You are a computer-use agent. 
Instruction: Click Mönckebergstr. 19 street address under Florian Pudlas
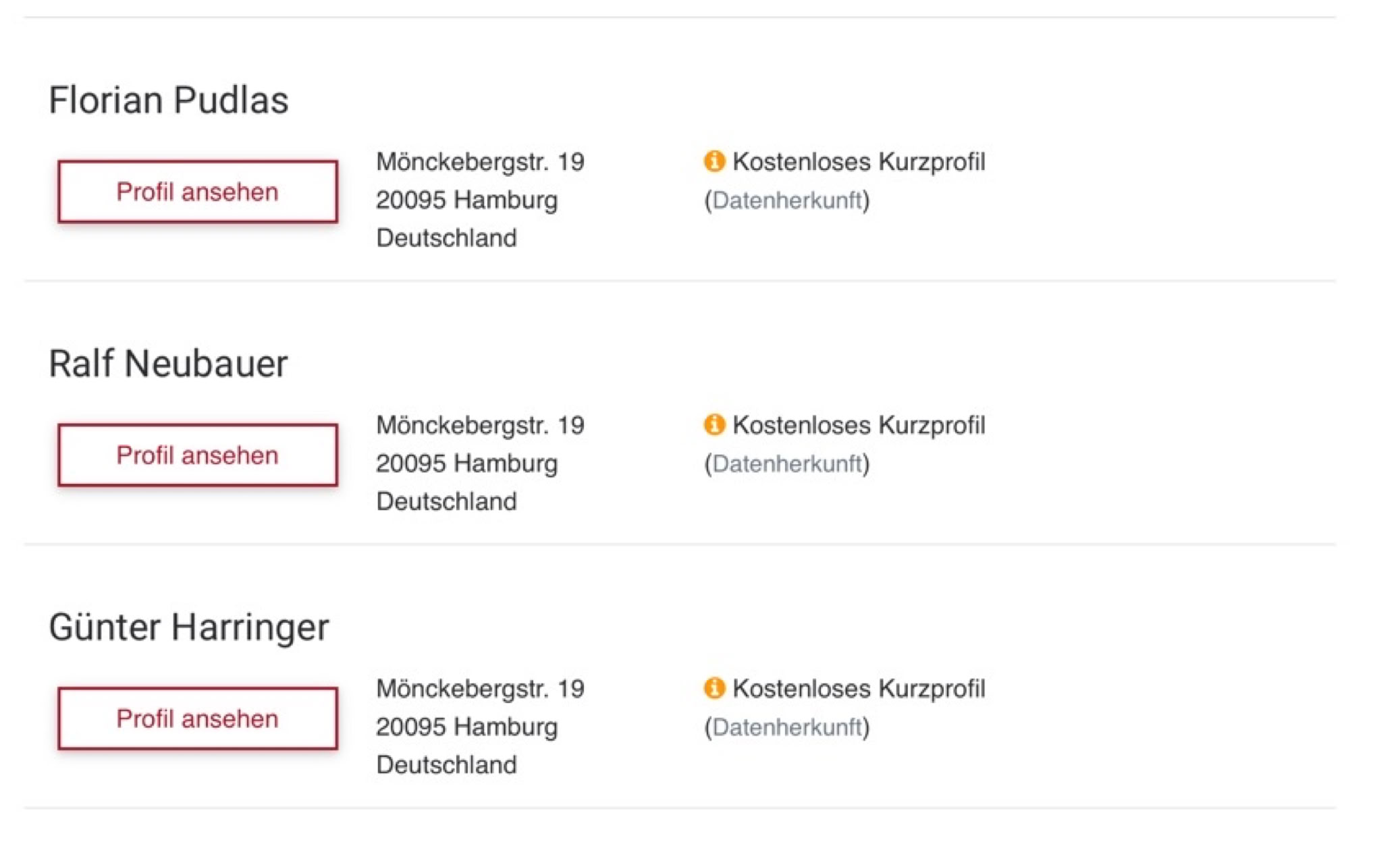[x=480, y=162]
